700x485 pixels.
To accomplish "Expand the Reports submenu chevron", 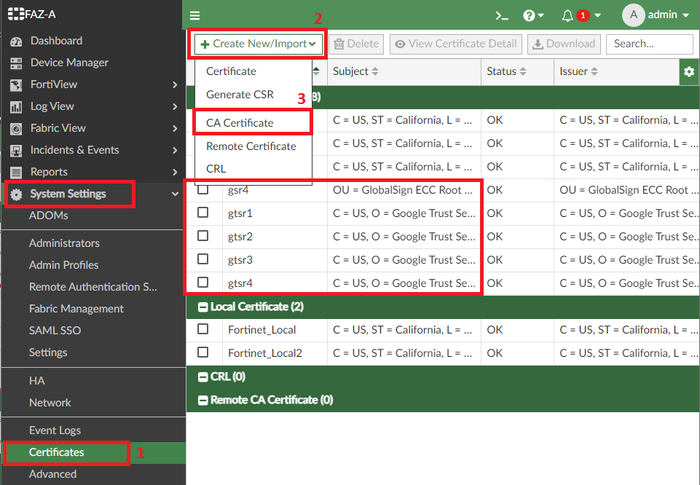I will pyautogui.click(x=175, y=172).
